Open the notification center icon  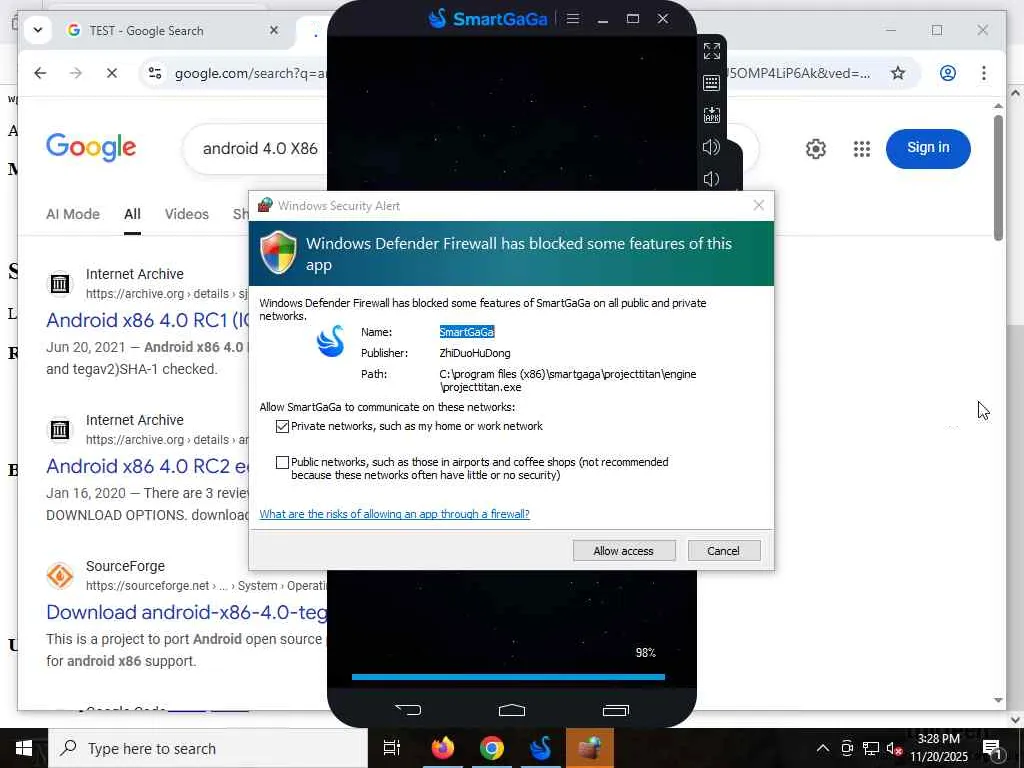(x=992, y=748)
